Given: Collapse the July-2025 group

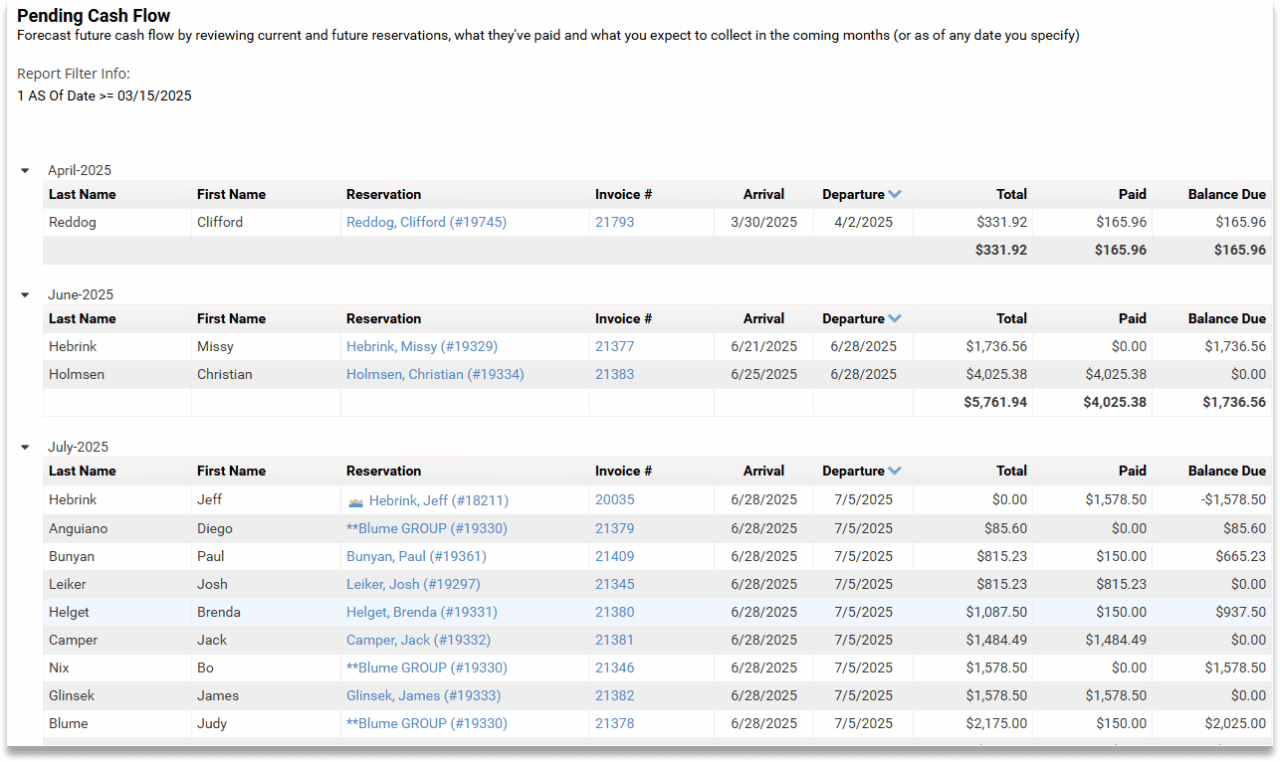Looking at the screenshot, I should tap(24, 446).
